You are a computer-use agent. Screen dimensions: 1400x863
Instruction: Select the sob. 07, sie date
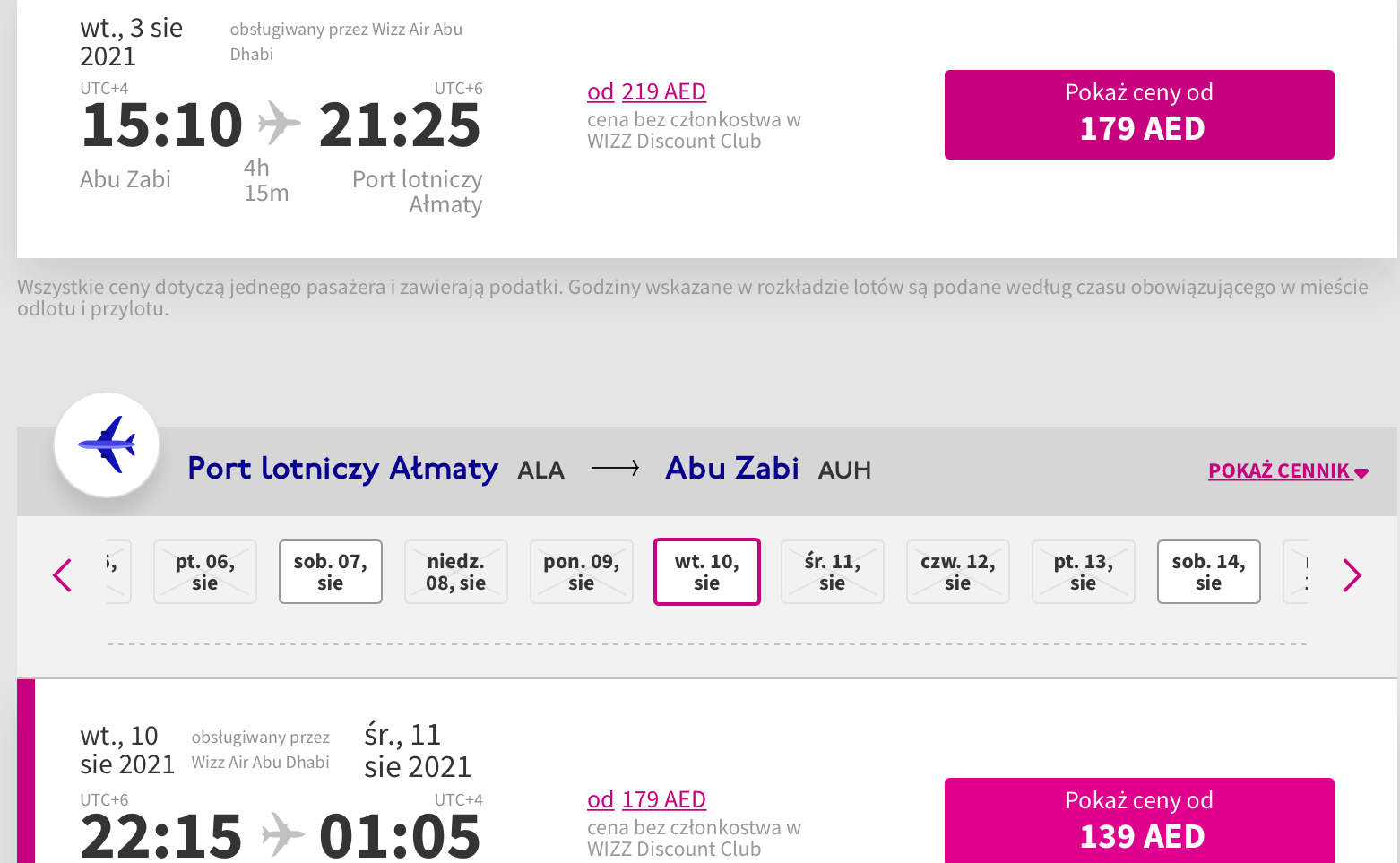click(x=331, y=572)
